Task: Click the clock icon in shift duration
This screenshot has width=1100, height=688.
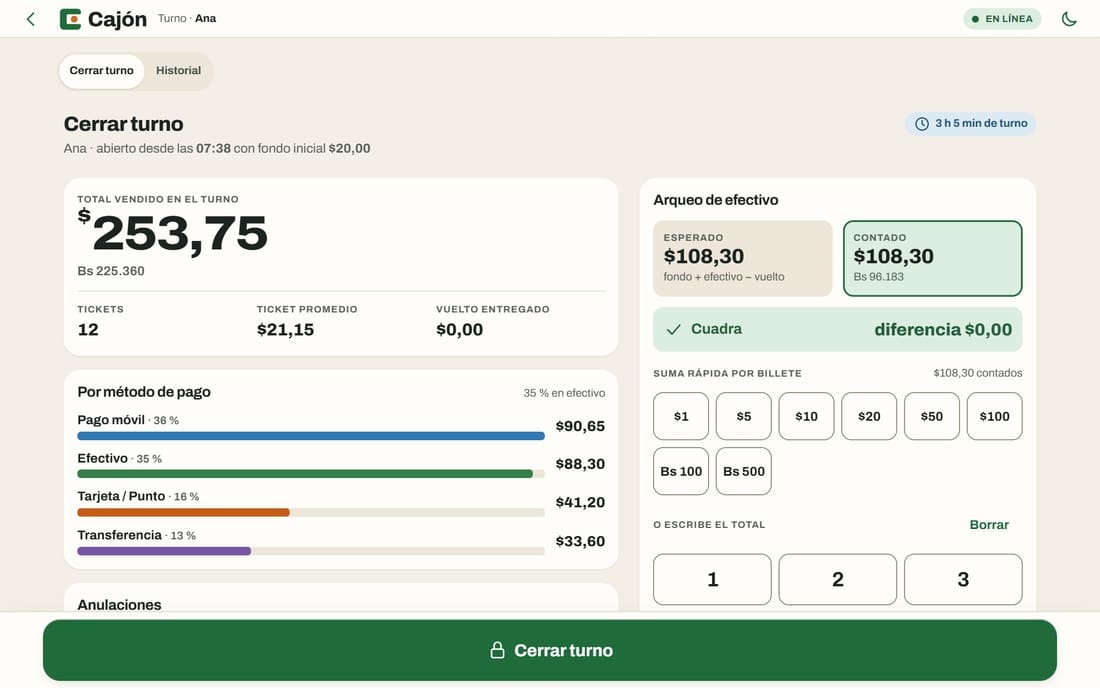Action: [x=922, y=123]
